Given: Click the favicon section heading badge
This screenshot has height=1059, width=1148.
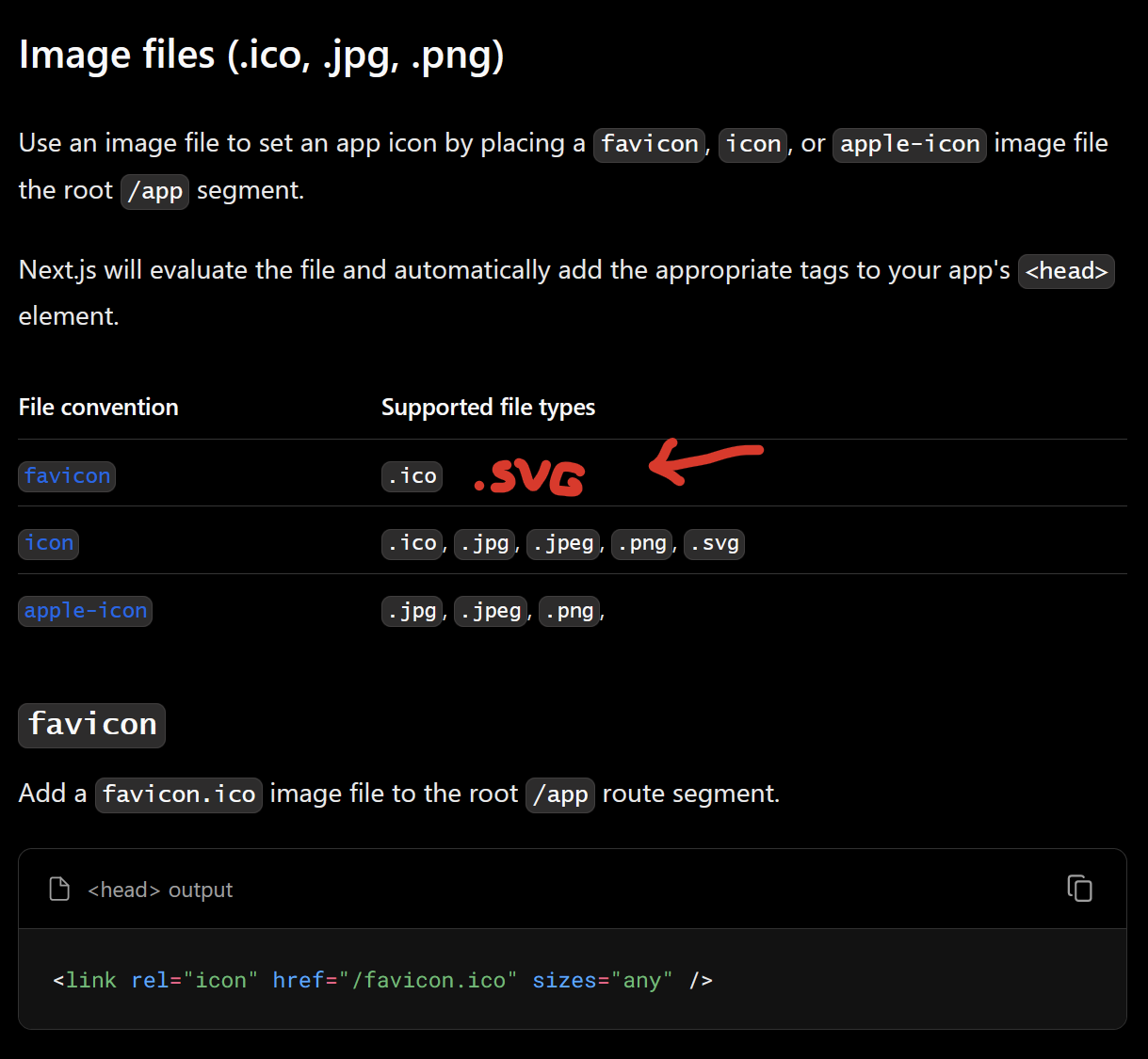Looking at the screenshot, I should [91, 725].
